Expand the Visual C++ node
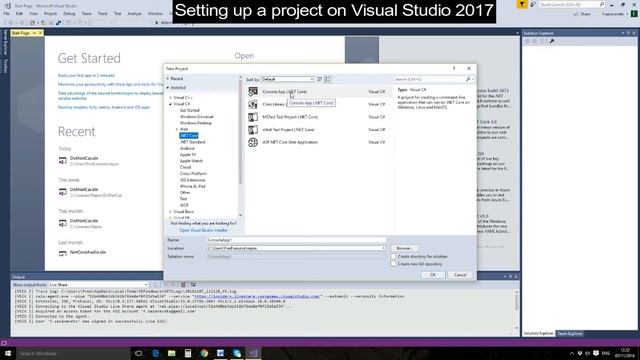The width and height of the screenshot is (640, 360). (x=171, y=98)
